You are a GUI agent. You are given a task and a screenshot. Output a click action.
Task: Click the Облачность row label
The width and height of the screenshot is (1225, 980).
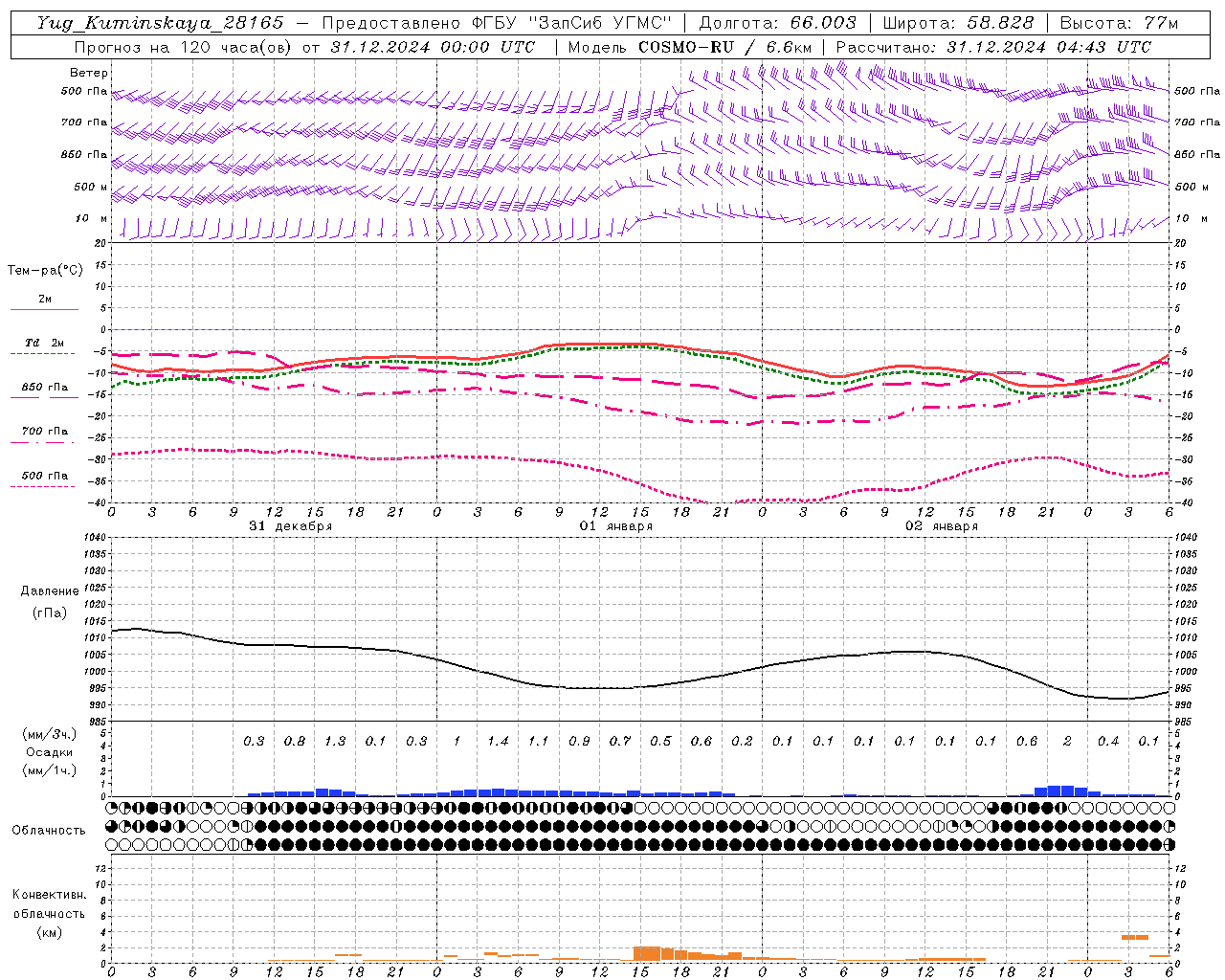coord(49,830)
